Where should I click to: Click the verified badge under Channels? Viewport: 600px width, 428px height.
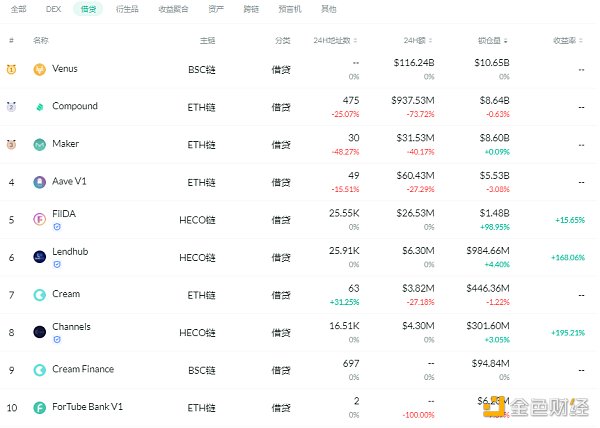pyautogui.click(x=57, y=339)
